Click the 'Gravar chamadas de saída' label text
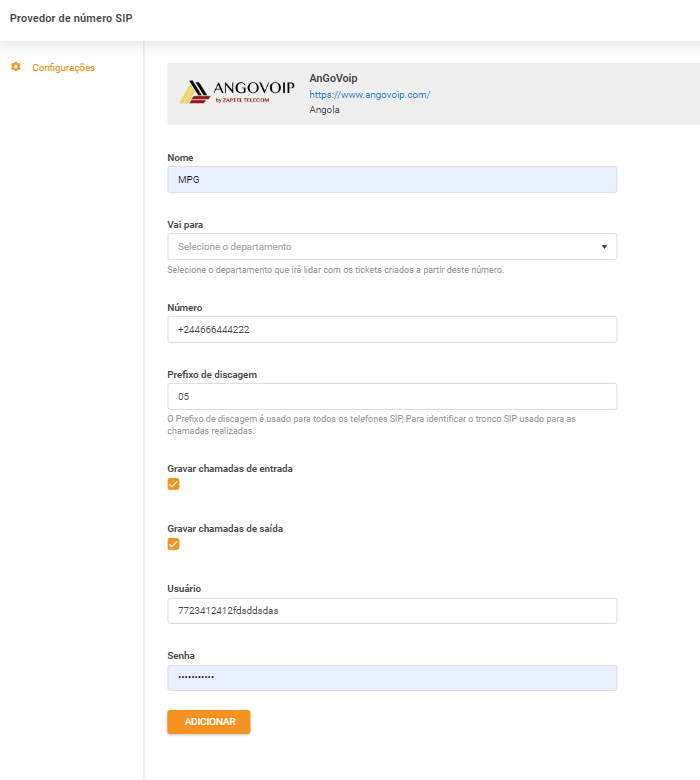700x780 pixels. 224,528
